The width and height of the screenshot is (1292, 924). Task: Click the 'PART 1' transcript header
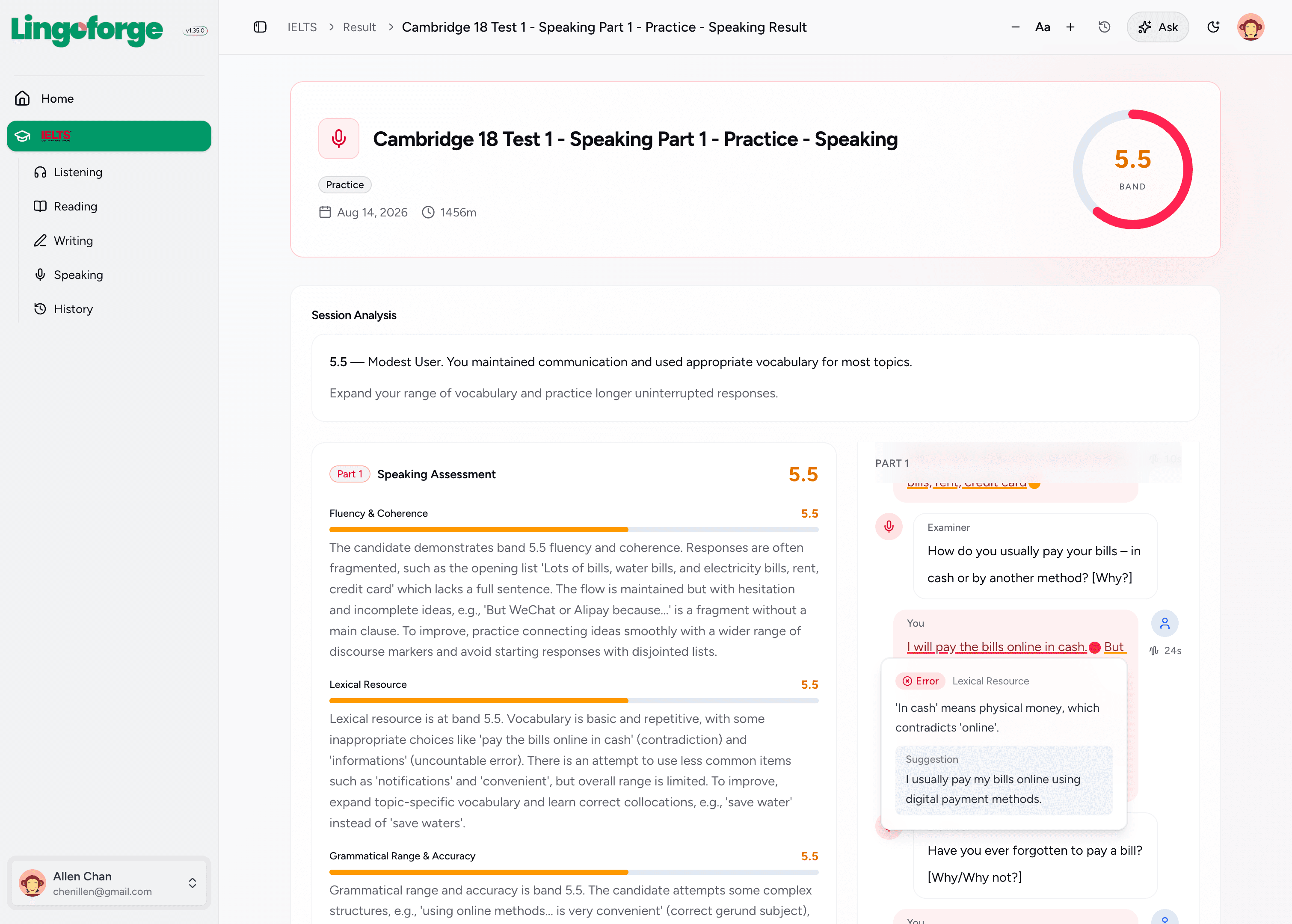[892, 463]
